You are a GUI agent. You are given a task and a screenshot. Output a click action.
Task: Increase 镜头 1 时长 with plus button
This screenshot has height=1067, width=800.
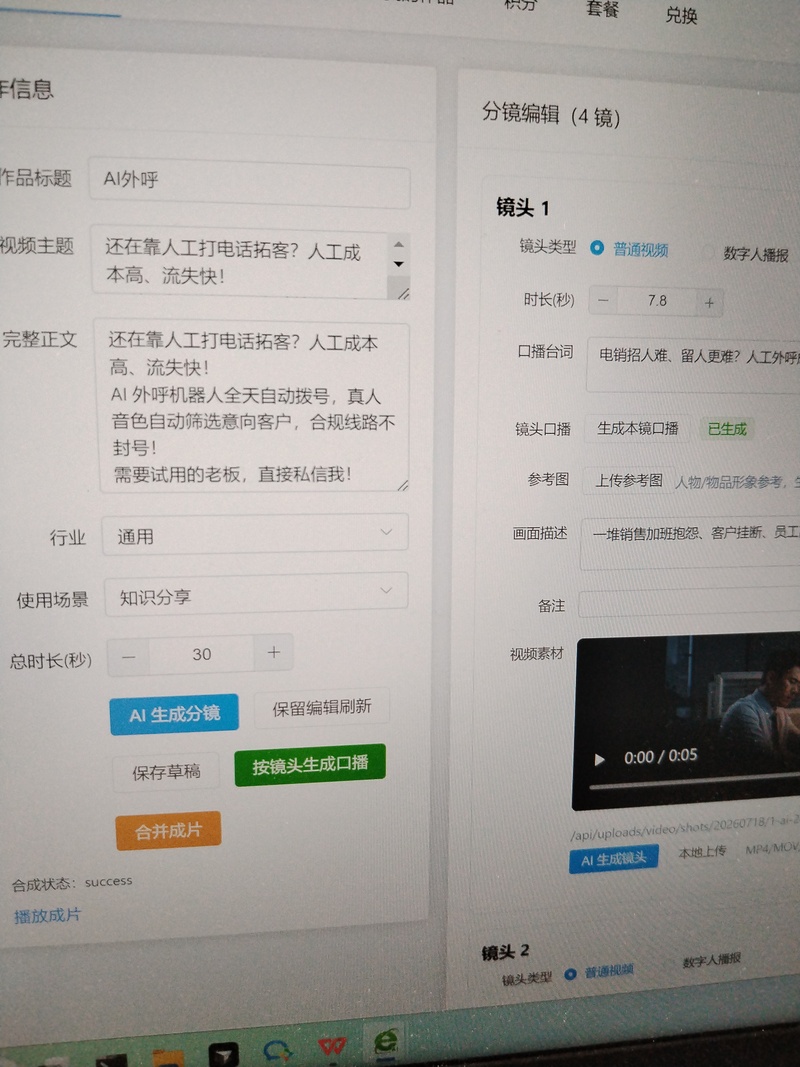[x=710, y=303]
